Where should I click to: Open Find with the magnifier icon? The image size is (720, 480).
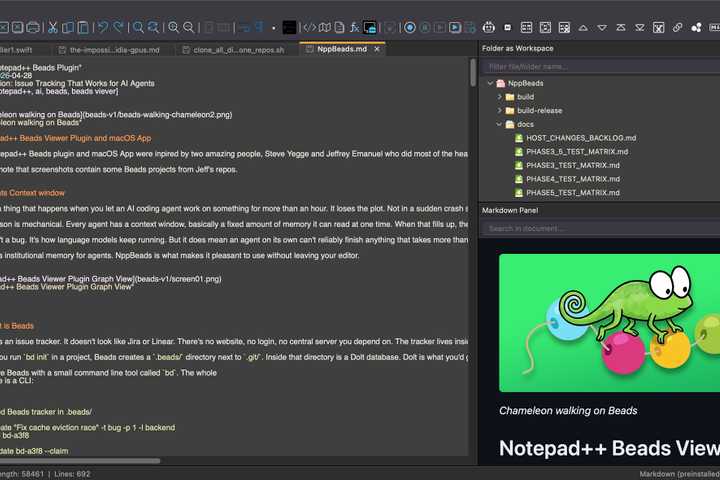138,28
